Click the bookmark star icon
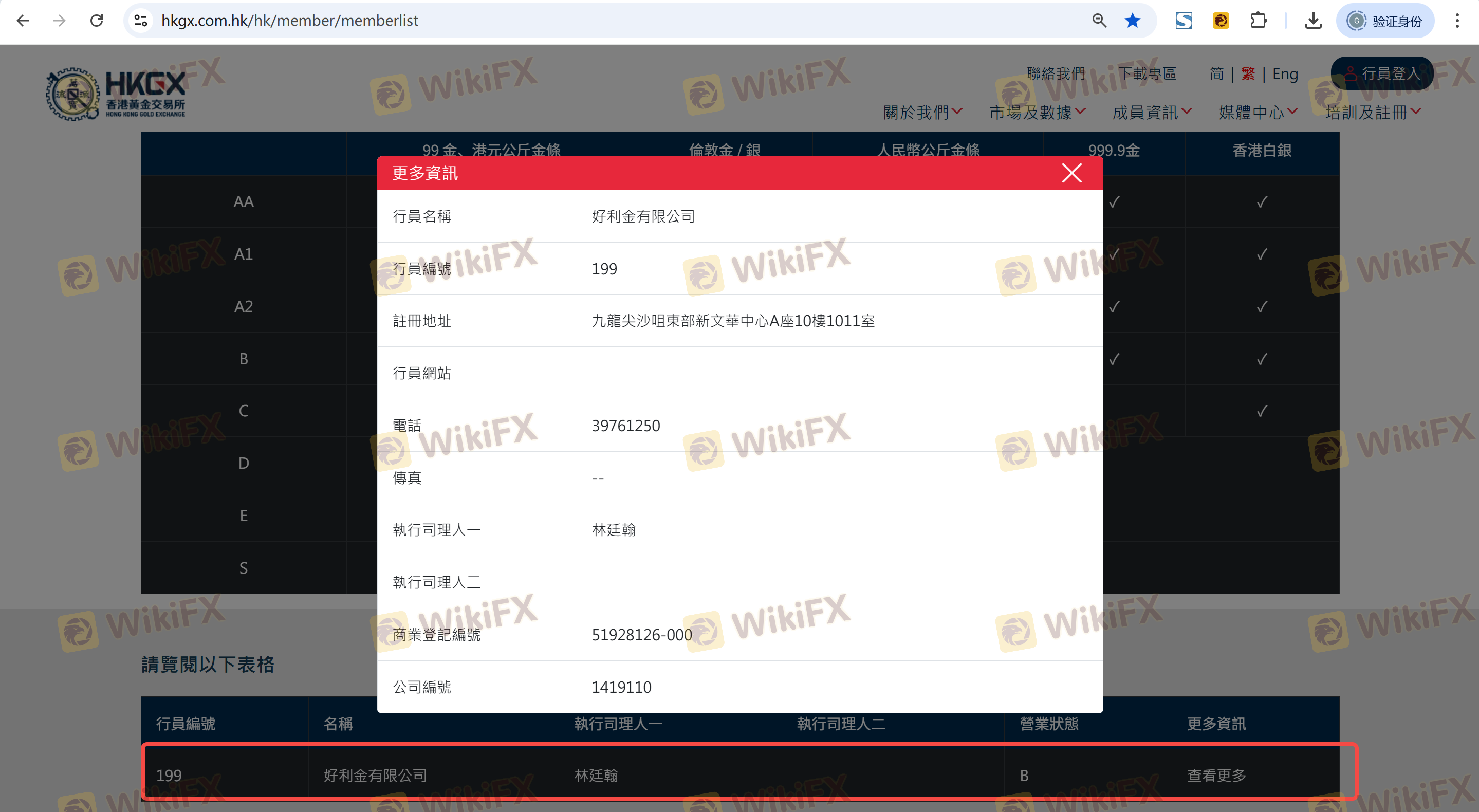 1132,21
